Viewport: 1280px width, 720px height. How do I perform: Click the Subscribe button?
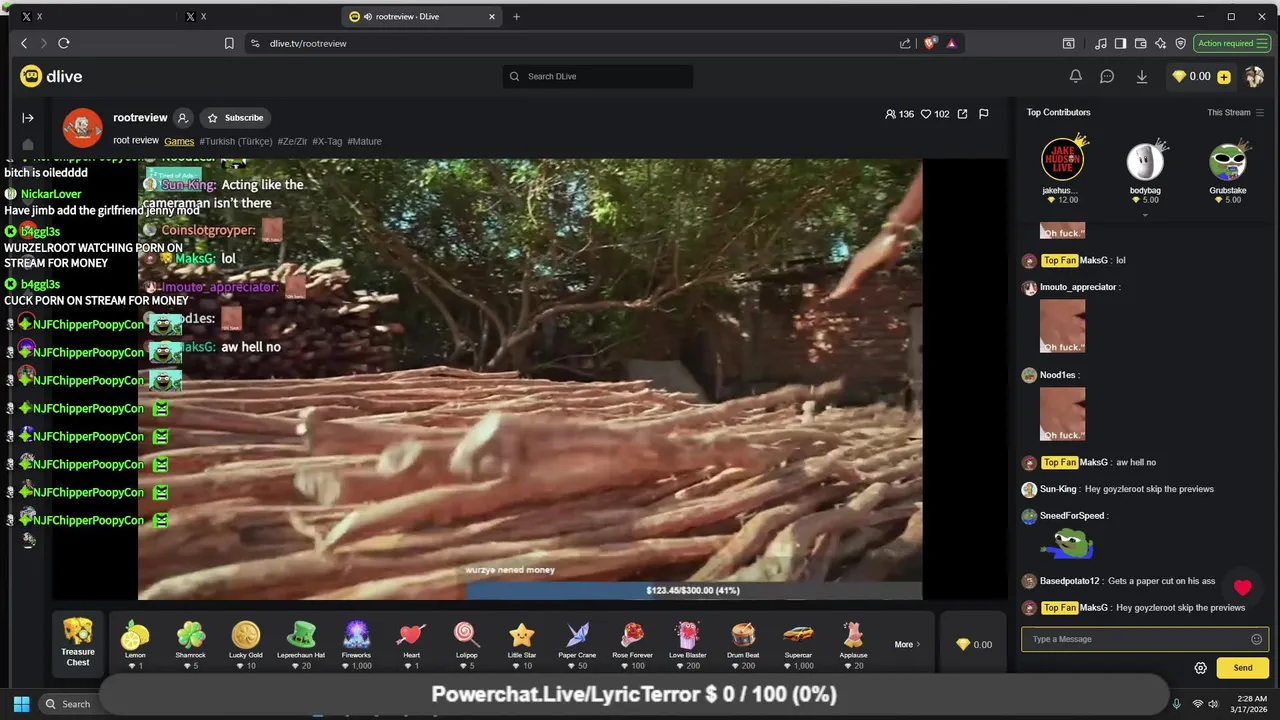(235, 118)
